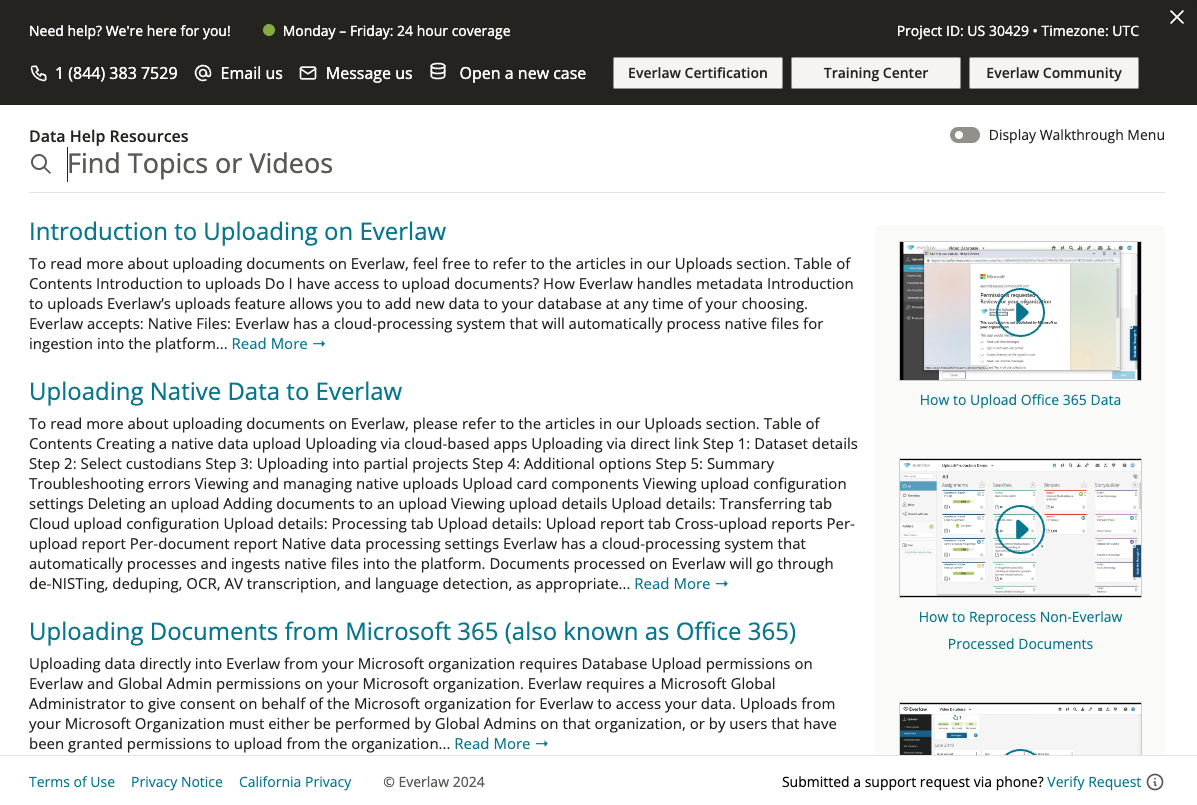Click Read More under Microsoft 365 article
This screenshot has width=1197, height=805.
[x=501, y=744]
